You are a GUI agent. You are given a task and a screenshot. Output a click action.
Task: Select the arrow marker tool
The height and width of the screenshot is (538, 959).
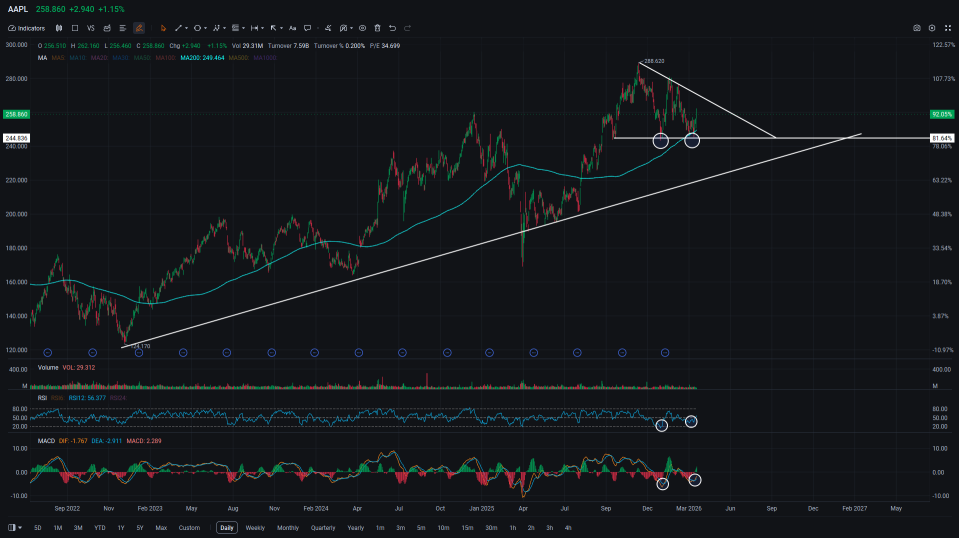tap(273, 28)
